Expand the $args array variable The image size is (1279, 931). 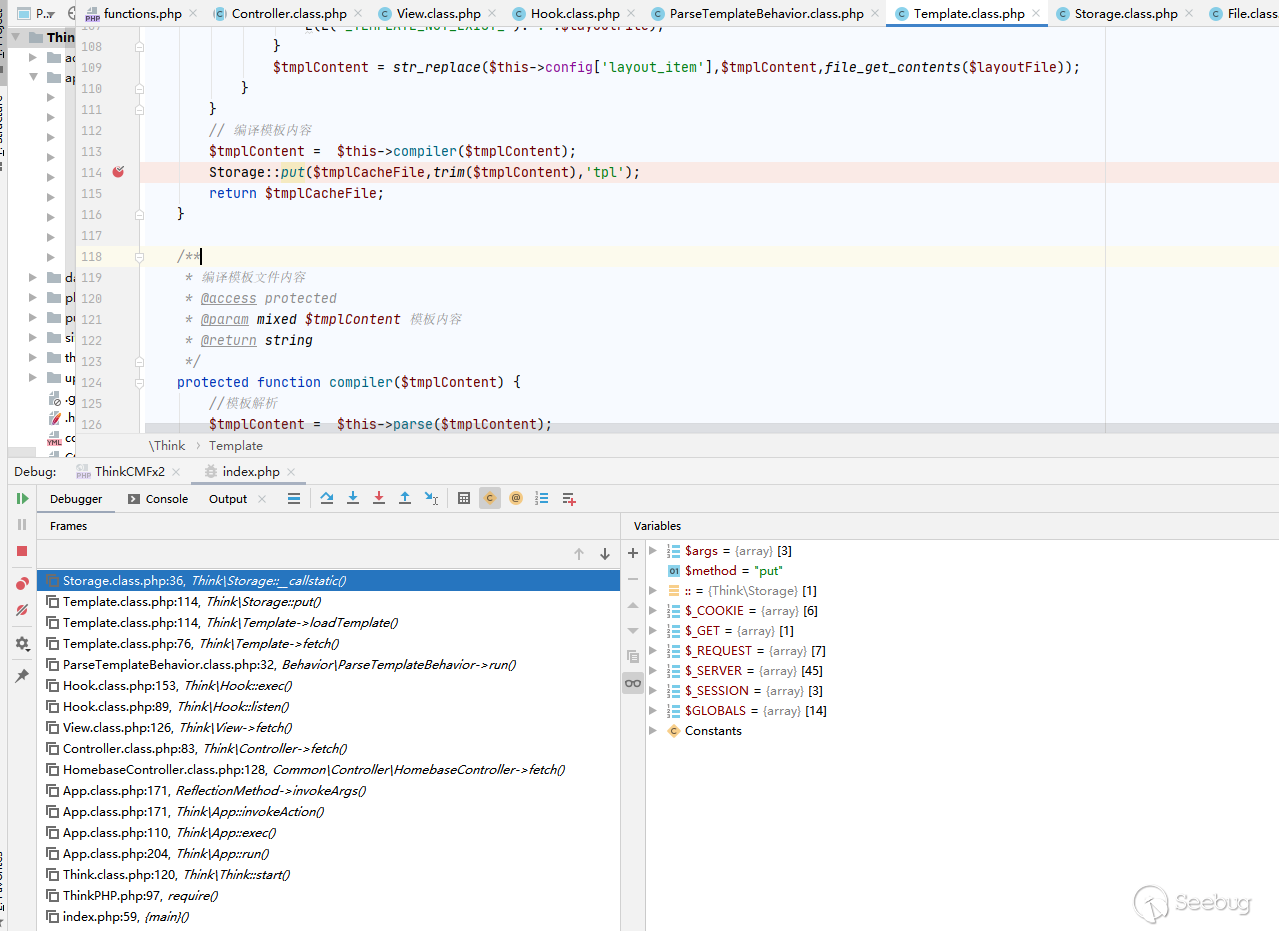pos(653,551)
